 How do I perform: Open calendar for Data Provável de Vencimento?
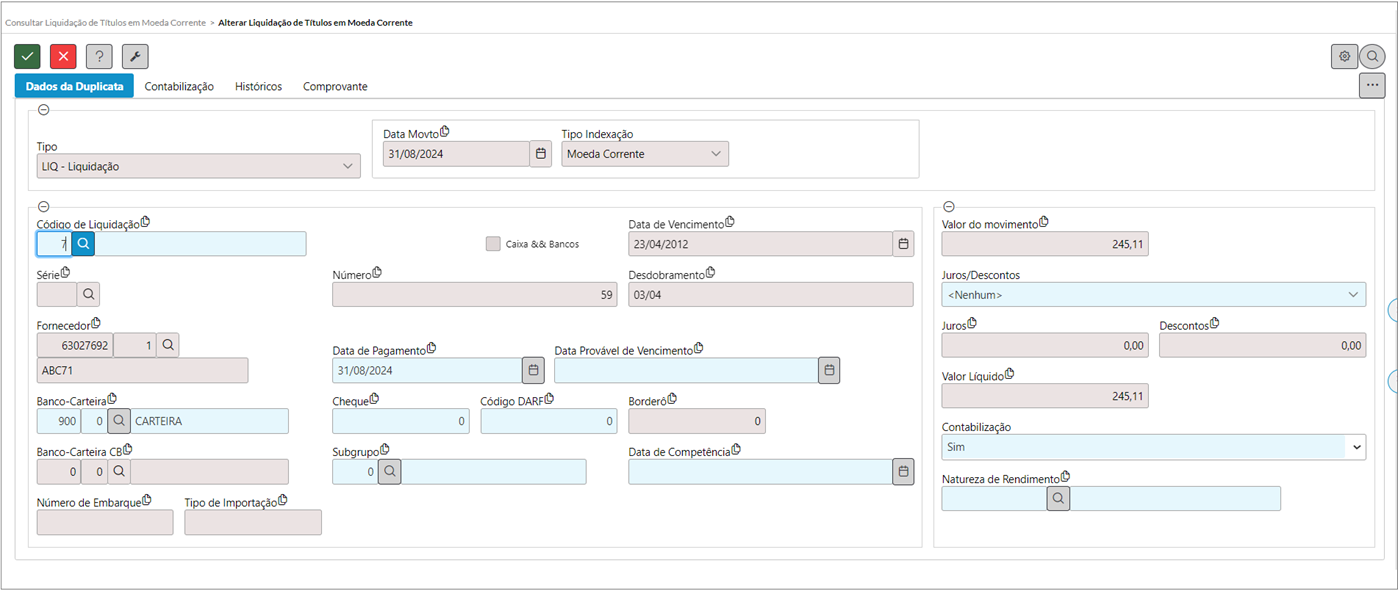click(x=829, y=371)
